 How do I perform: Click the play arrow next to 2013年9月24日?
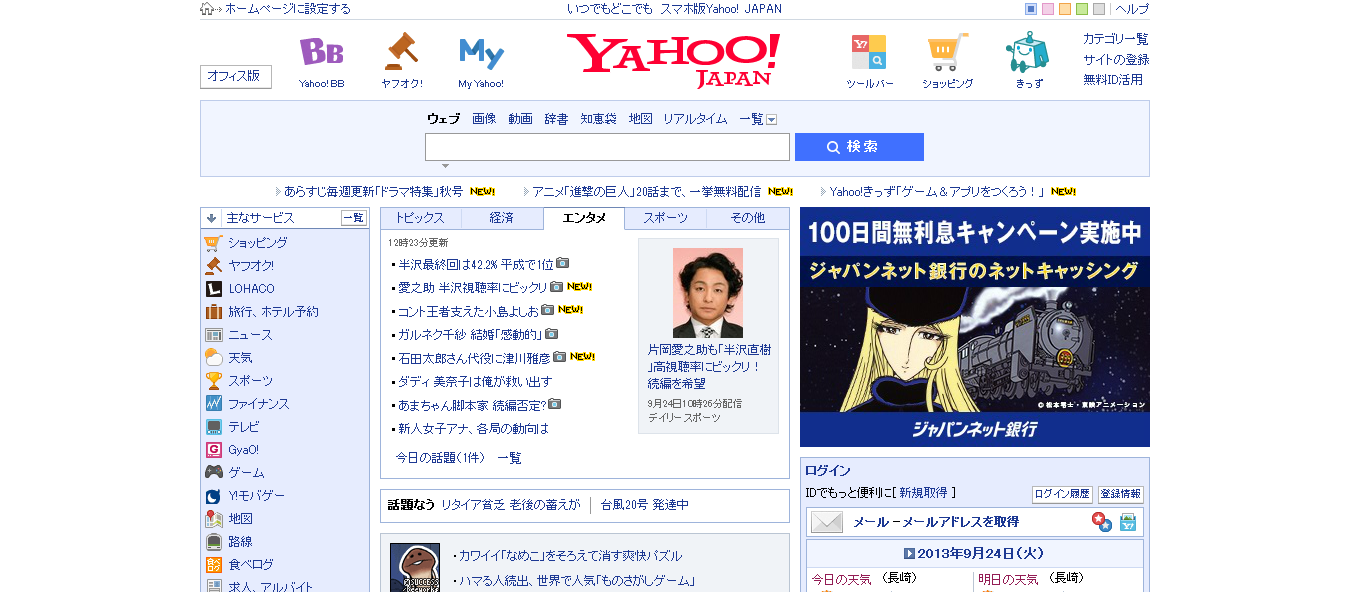point(909,553)
